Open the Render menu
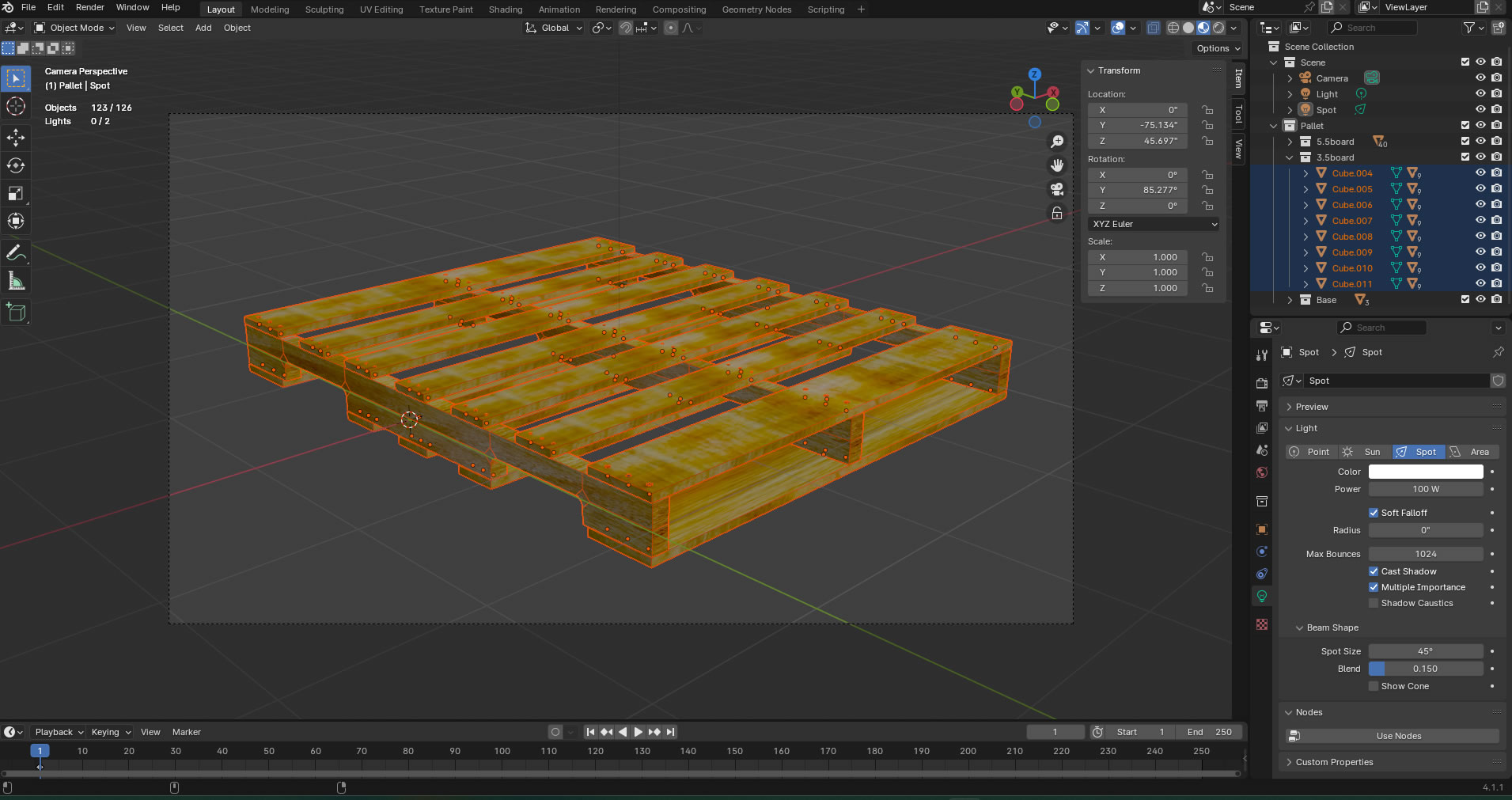The width and height of the screenshot is (1512, 800). (x=89, y=7)
